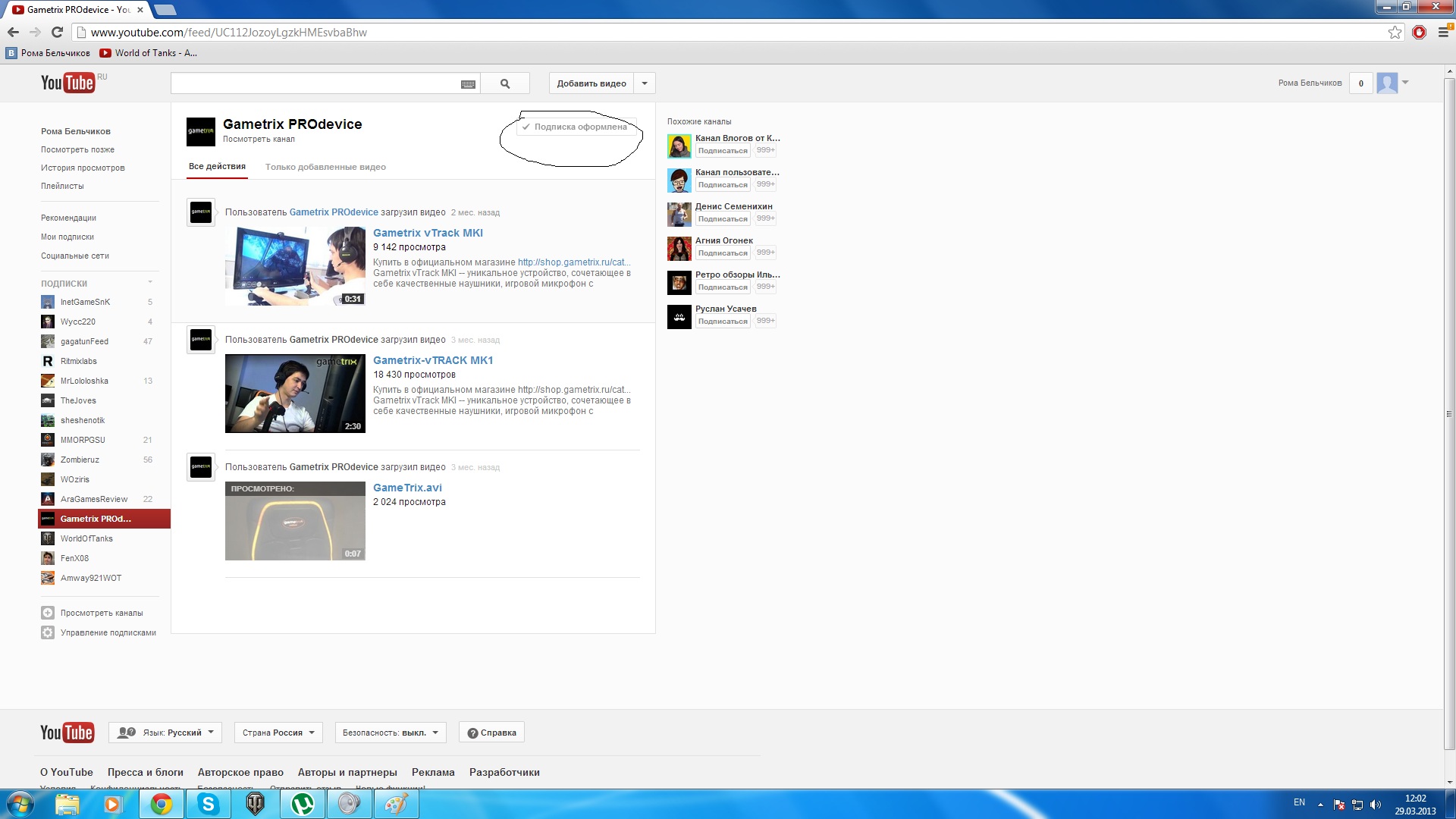This screenshot has width=1456, height=819.
Task: Open Плейлисты in sidebar
Action: click(62, 186)
